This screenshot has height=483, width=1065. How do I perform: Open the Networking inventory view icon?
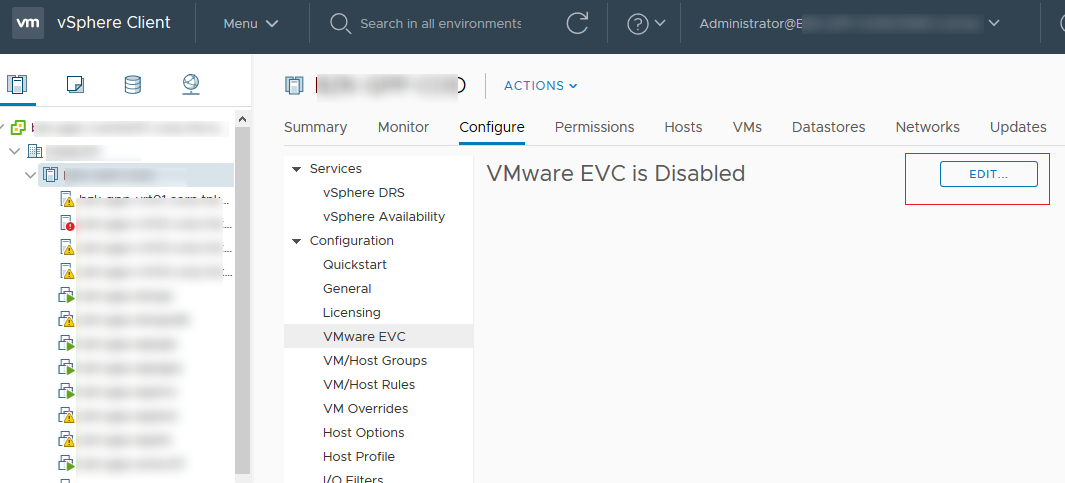click(x=191, y=85)
